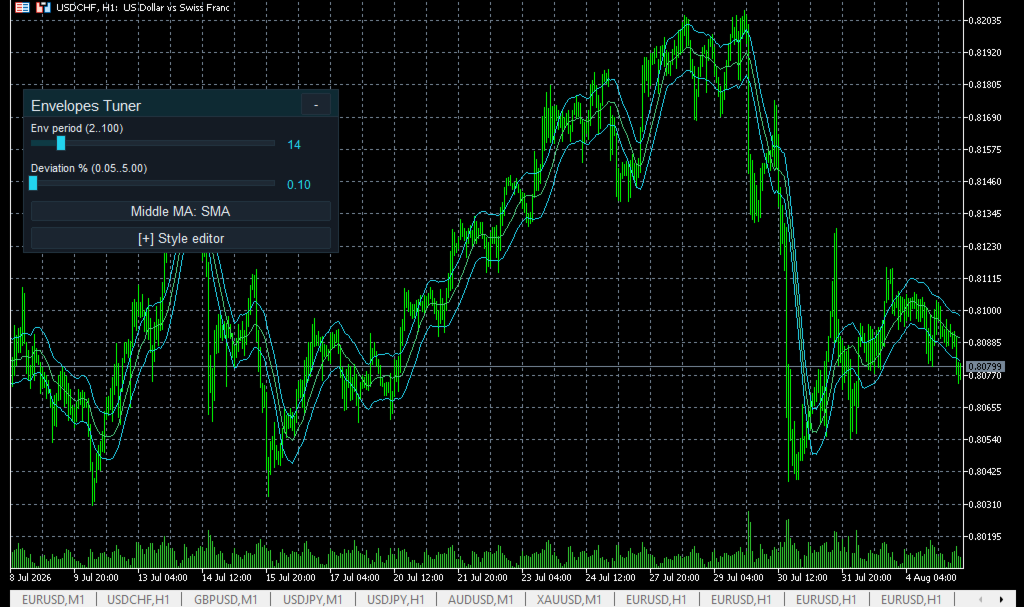Image resolution: width=1024 pixels, height=607 pixels.
Task: Collapse the Envelopes Tuner panel with the minus button
Action: 315,105
